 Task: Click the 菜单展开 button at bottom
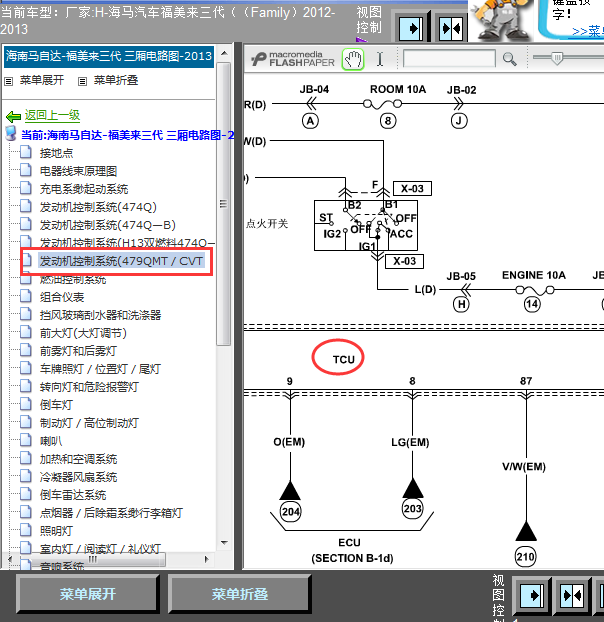(88, 594)
